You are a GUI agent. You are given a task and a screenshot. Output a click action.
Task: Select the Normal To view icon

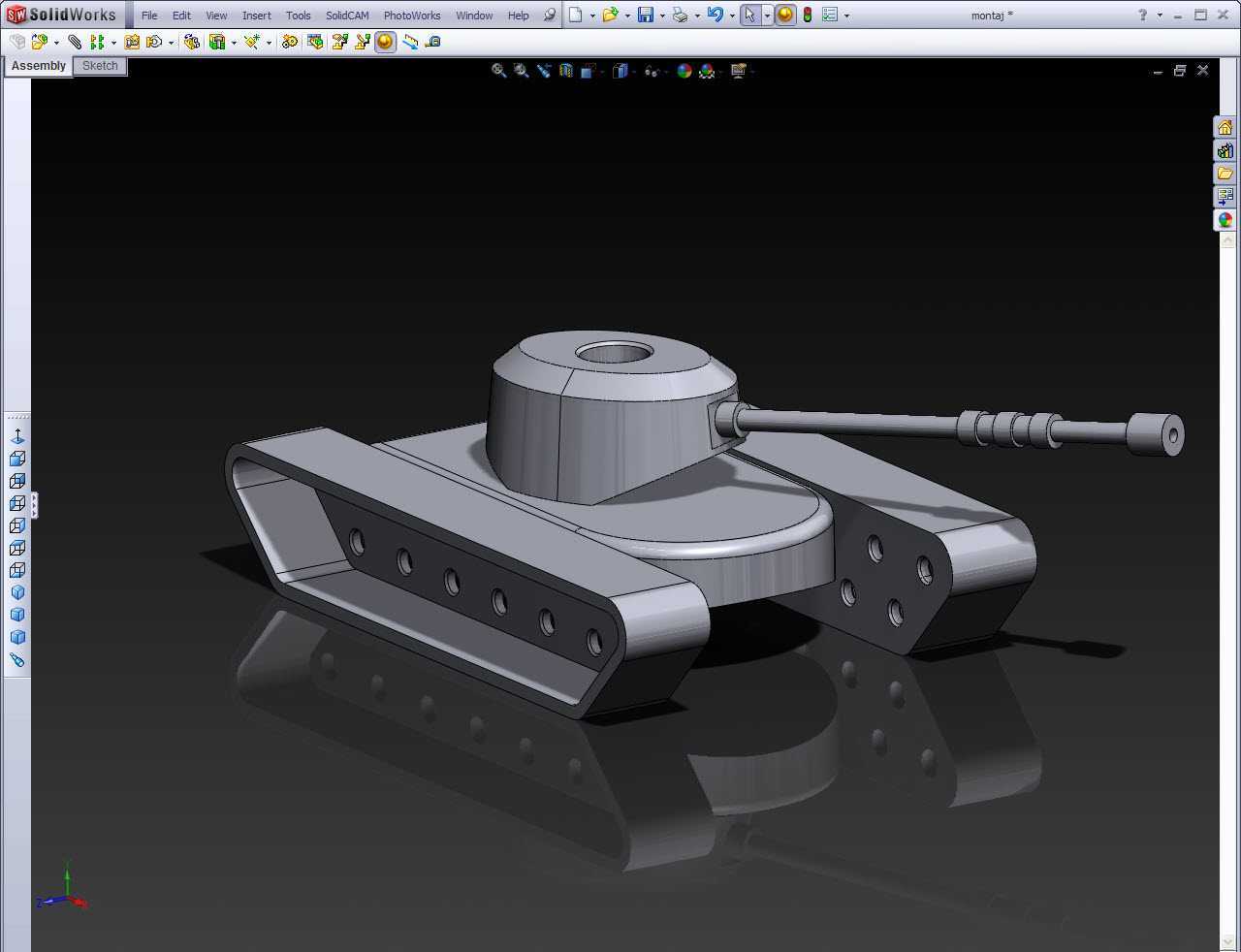pyautogui.click(x=17, y=436)
